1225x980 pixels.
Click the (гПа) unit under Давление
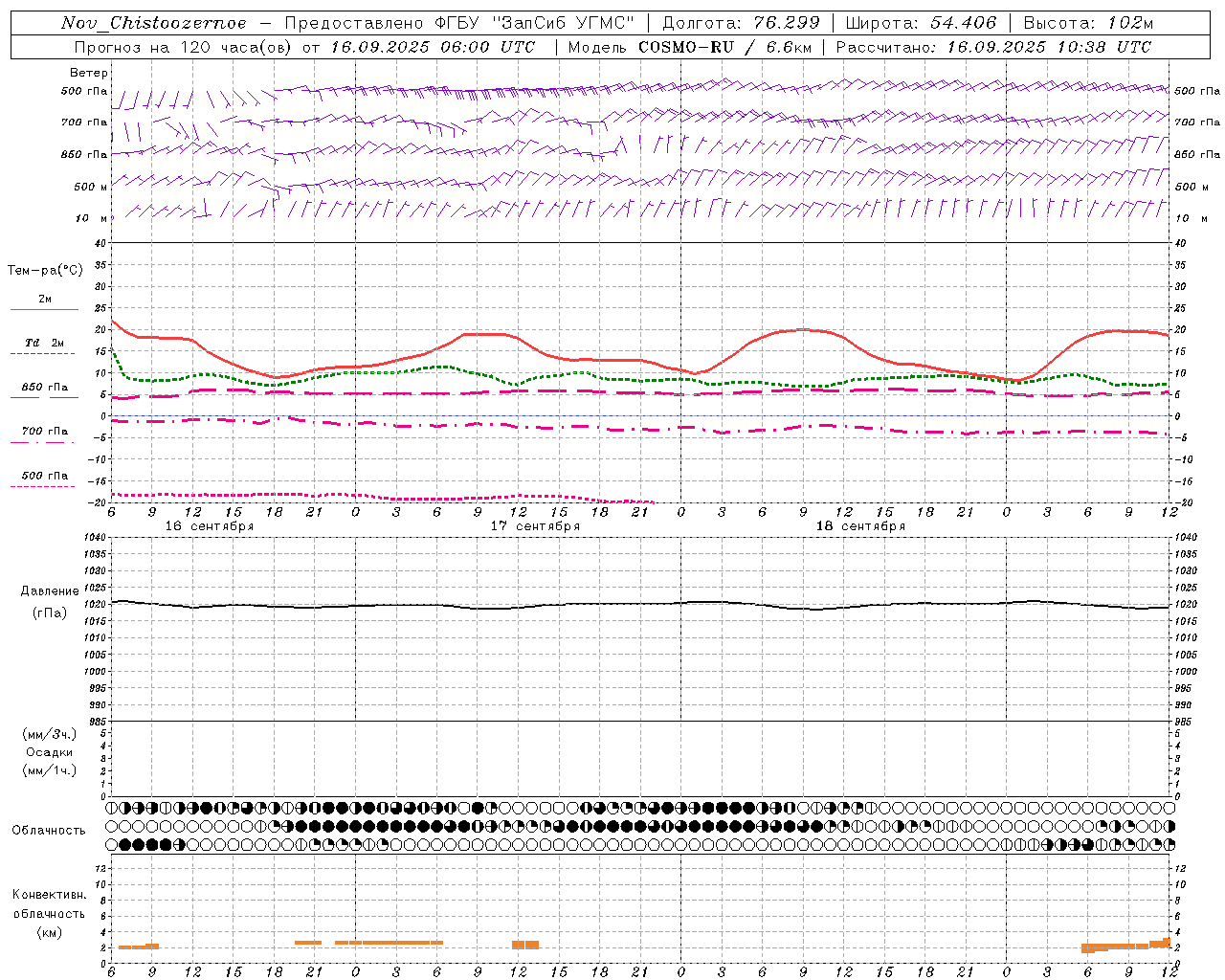tap(49, 613)
